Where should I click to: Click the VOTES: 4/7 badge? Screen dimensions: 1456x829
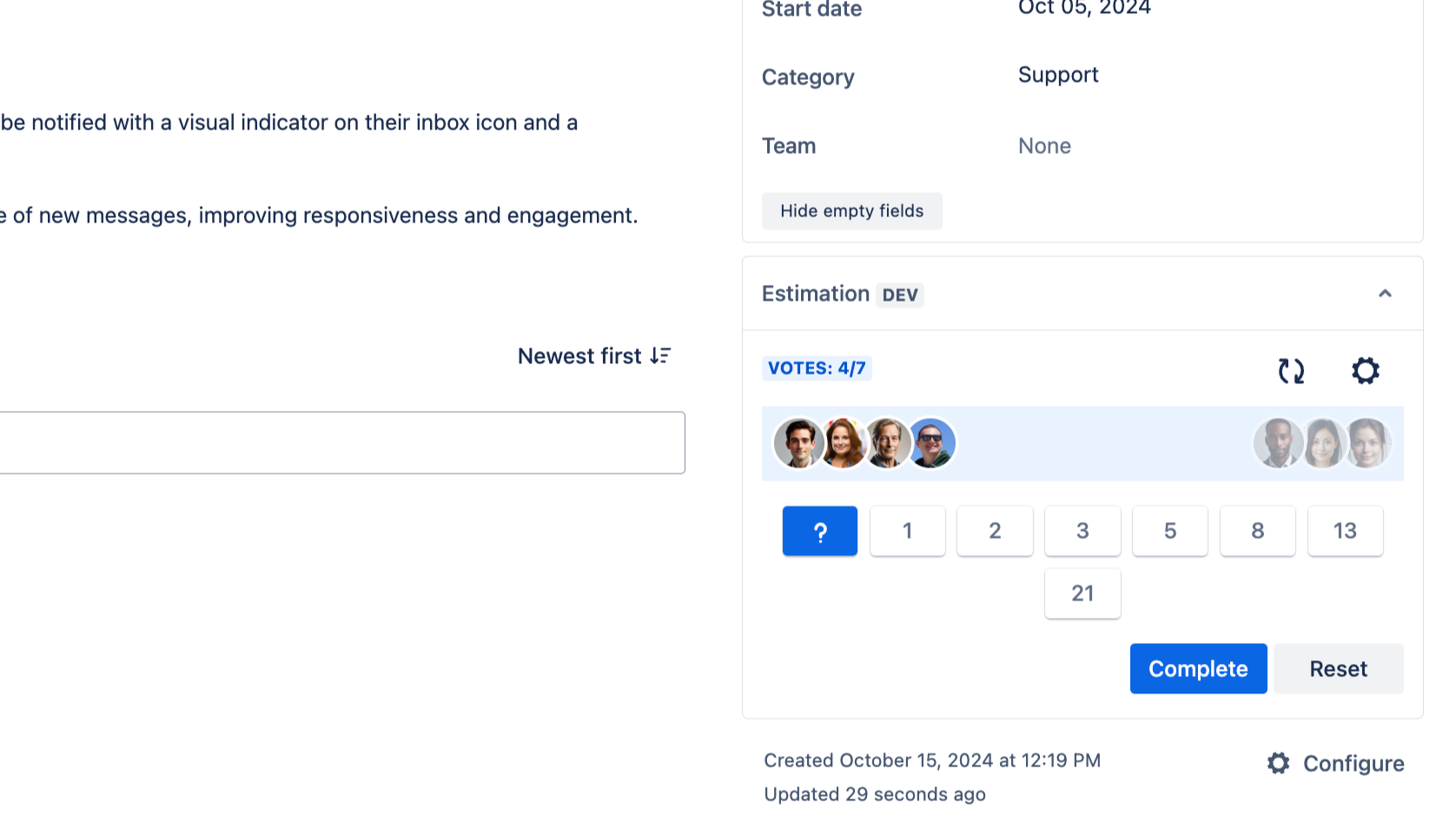click(817, 368)
